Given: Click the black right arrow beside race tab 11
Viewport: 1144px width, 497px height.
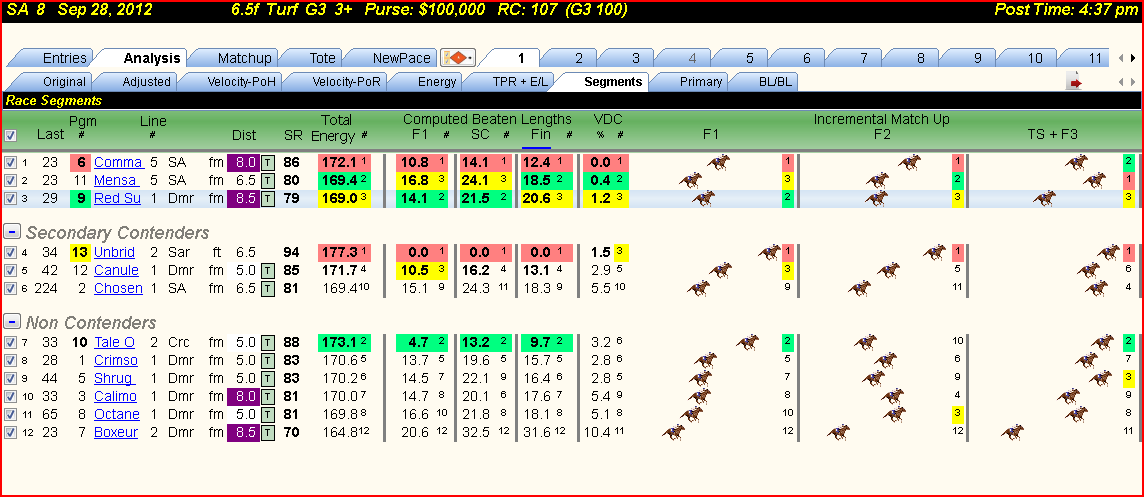Looking at the screenshot, I should [1132, 58].
